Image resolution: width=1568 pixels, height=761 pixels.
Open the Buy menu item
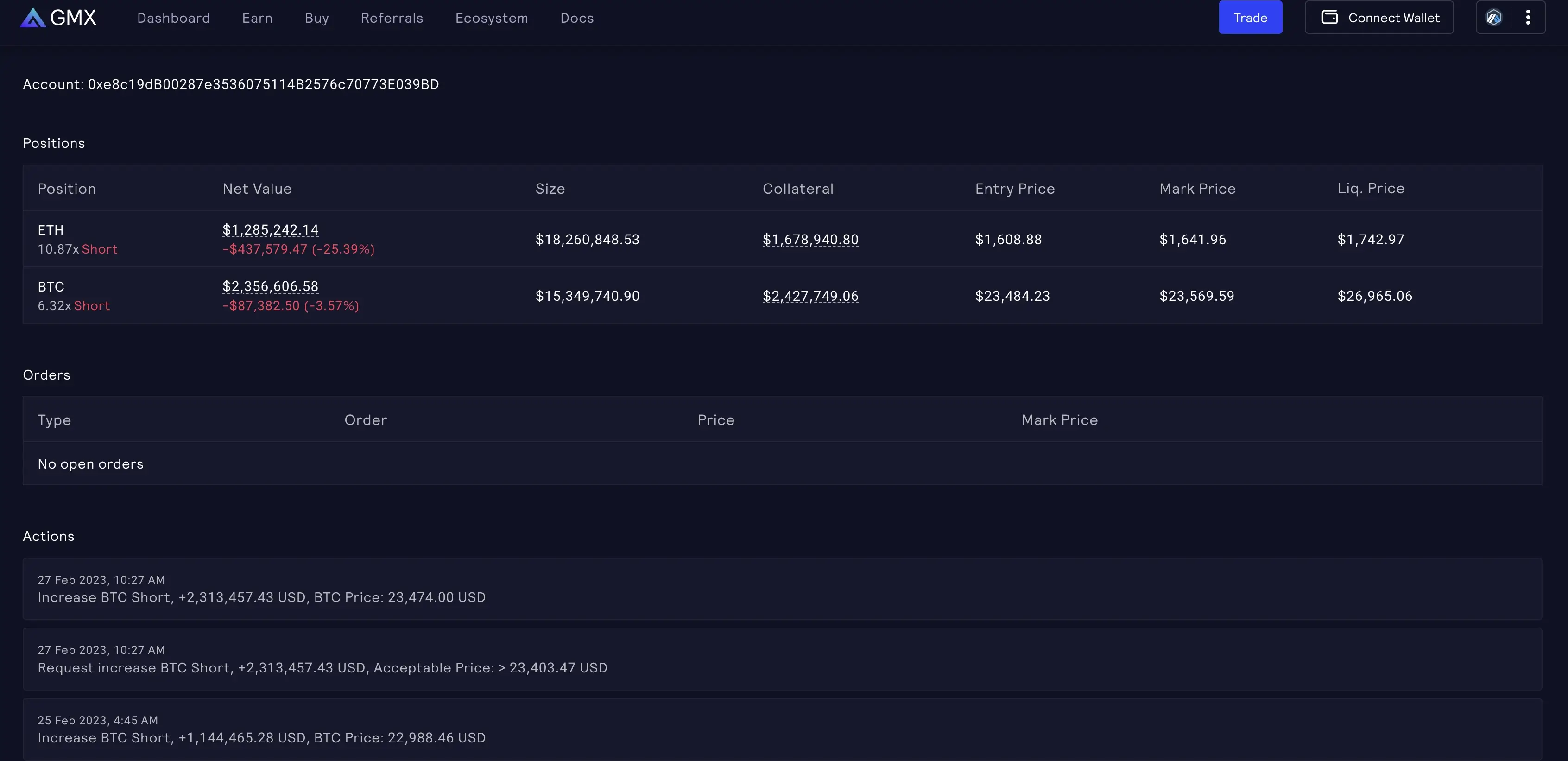coord(316,18)
